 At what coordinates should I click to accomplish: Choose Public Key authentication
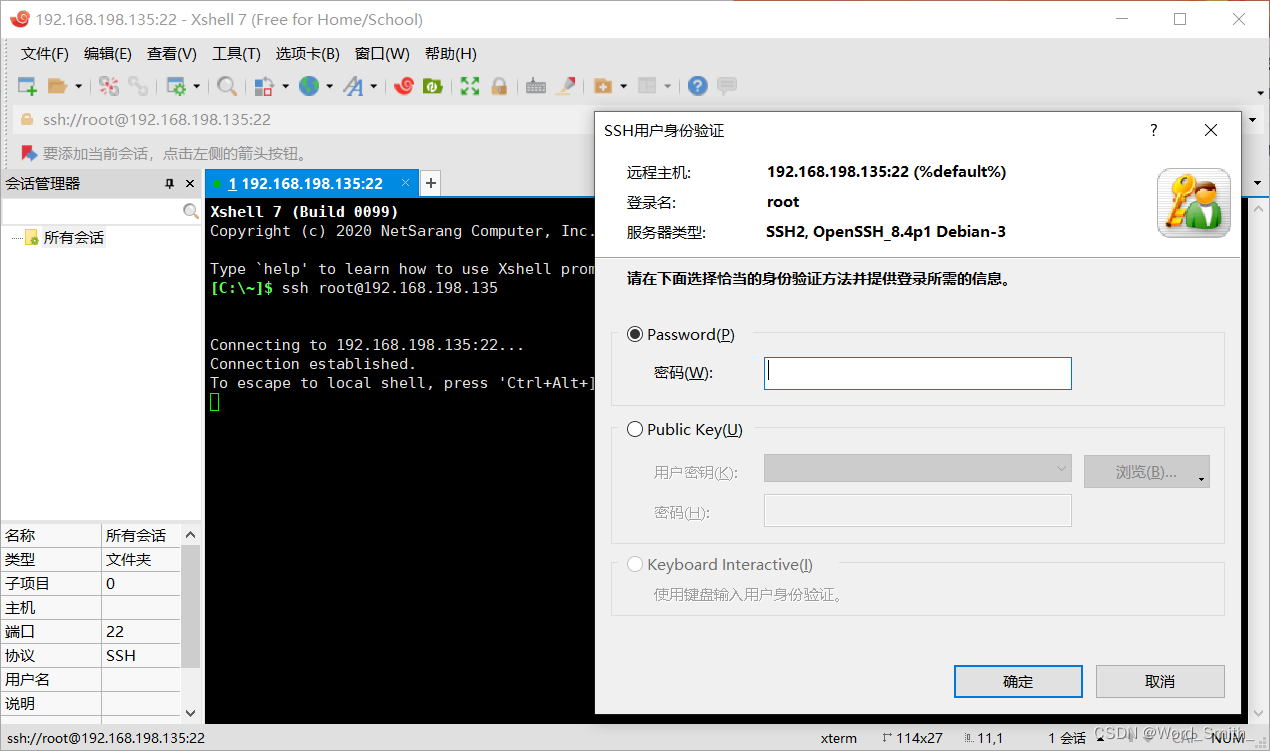pos(636,429)
